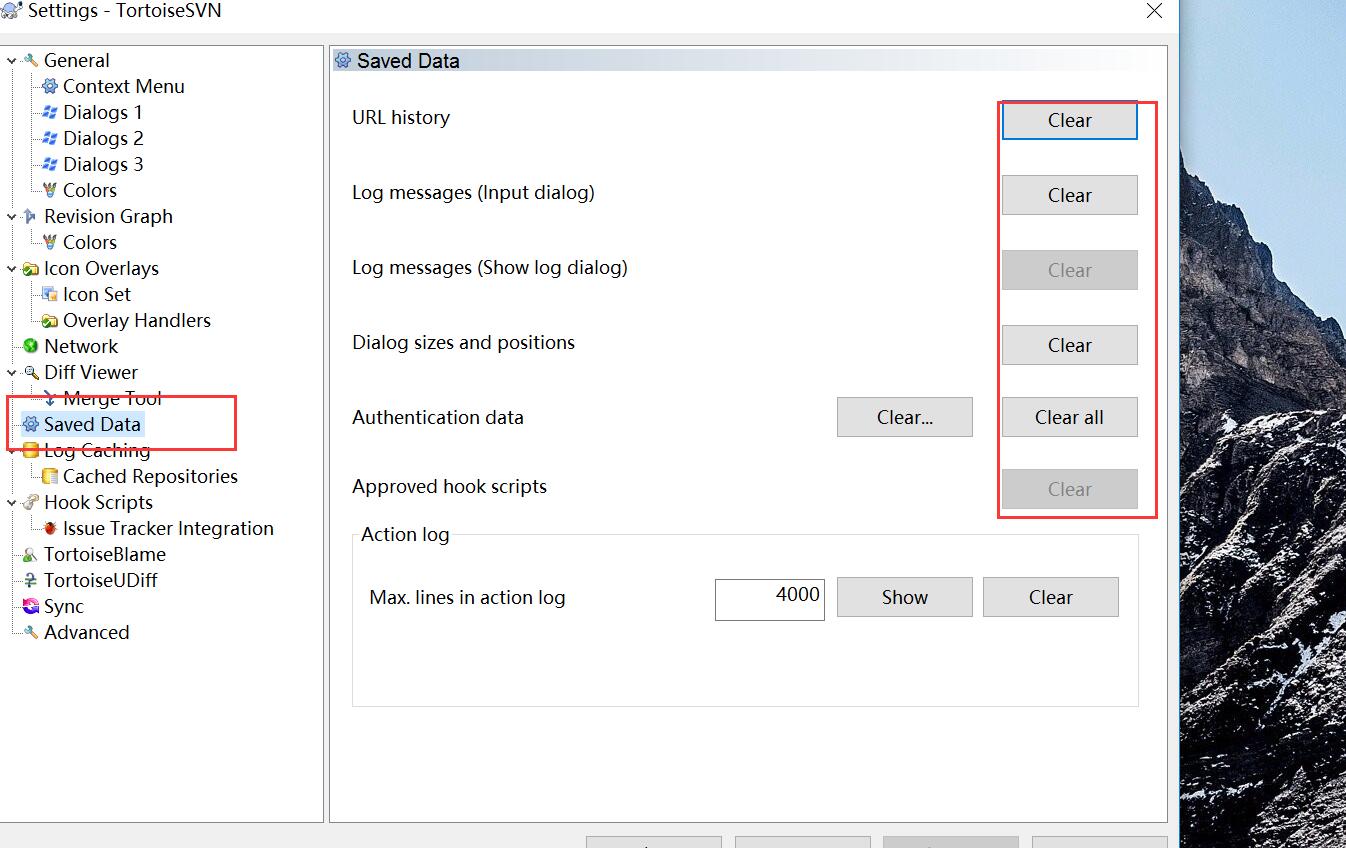The height and width of the screenshot is (848, 1346).
Task: Show the action log
Action: [x=905, y=597]
